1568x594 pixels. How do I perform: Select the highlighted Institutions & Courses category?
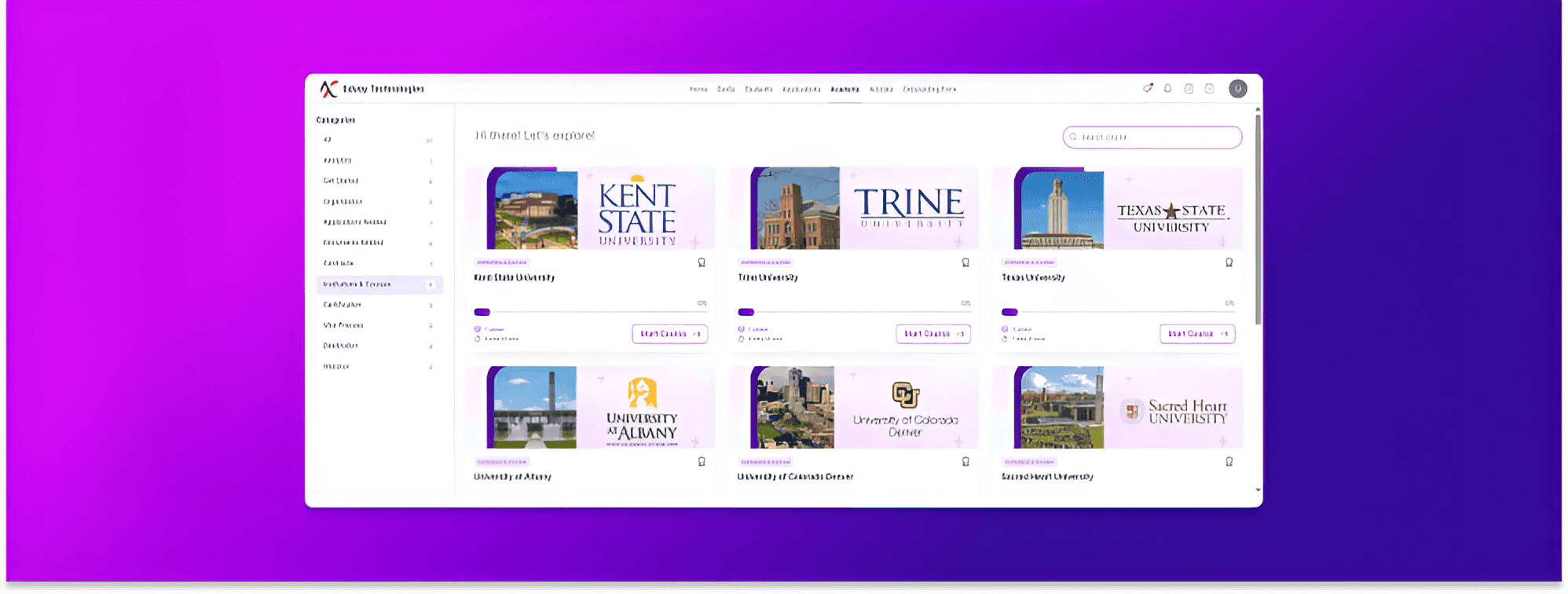tap(379, 284)
